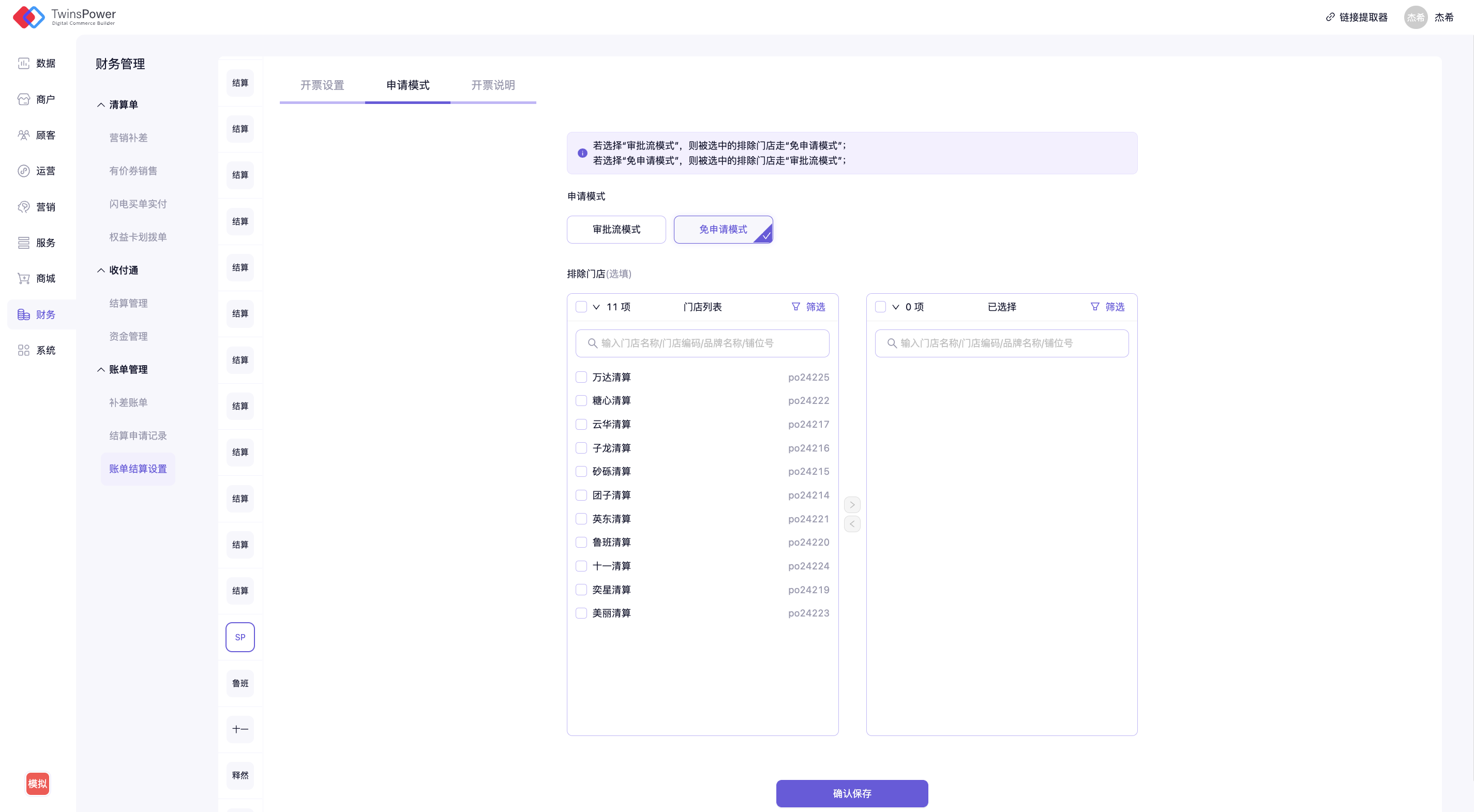Open the 顾客 customers sidebar icon

tap(23, 135)
